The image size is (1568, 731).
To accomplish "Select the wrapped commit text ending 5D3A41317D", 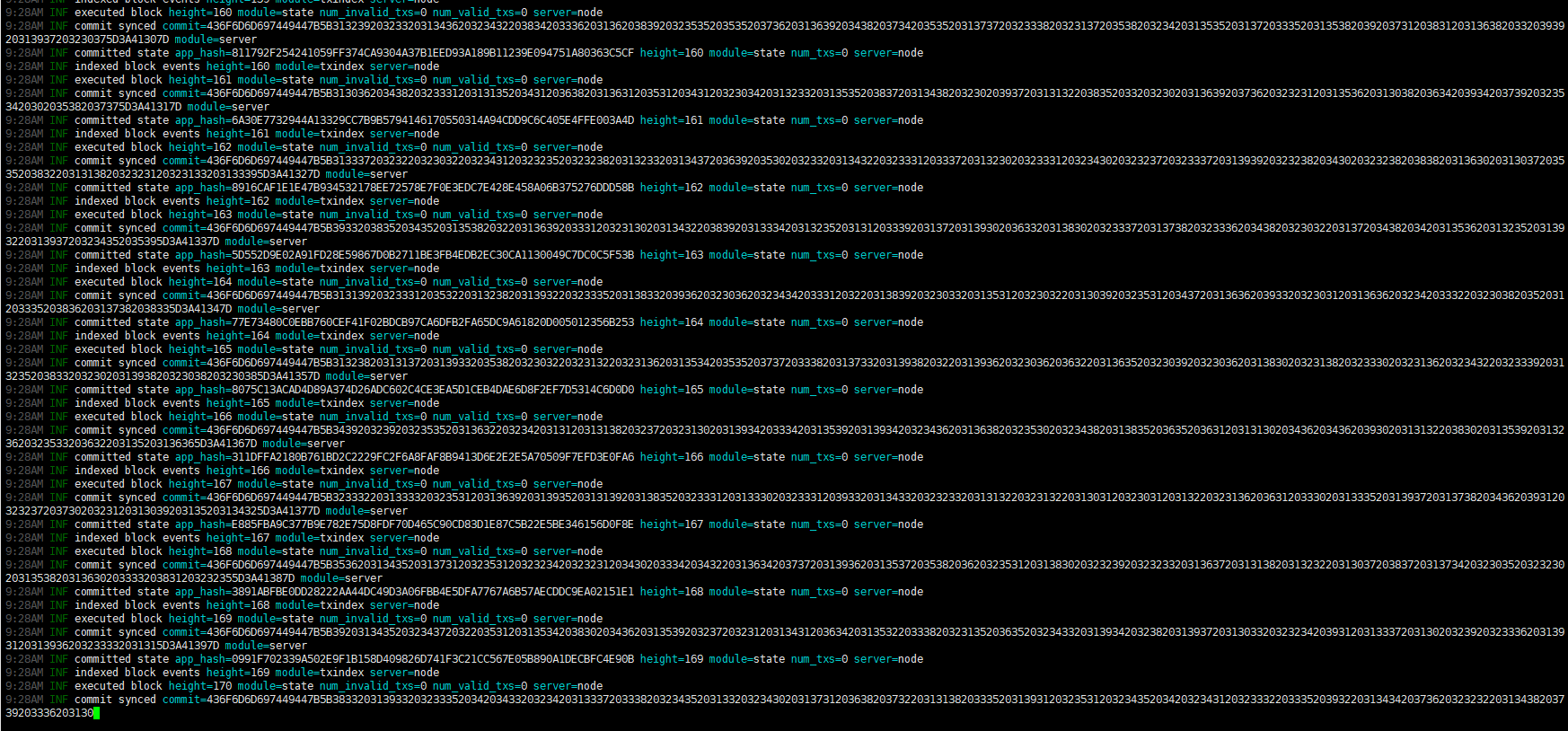I will [93, 107].
